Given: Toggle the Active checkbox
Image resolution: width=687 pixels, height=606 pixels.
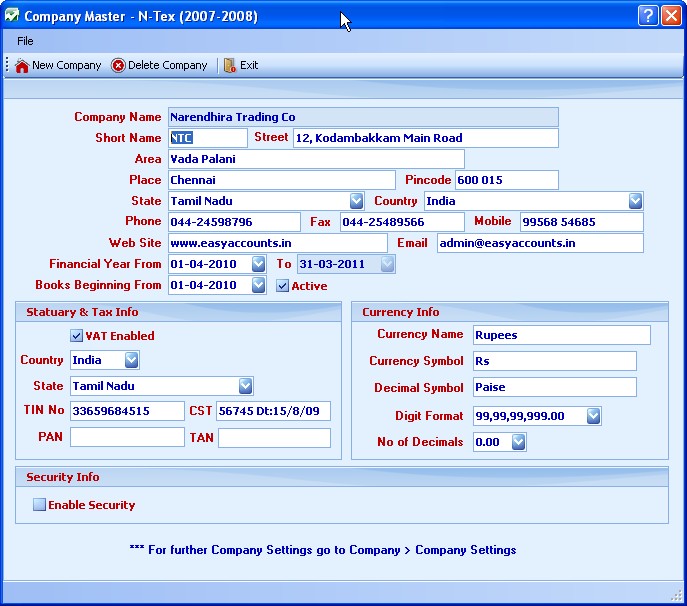Looking at the screenshot, I should coord(283,286).
